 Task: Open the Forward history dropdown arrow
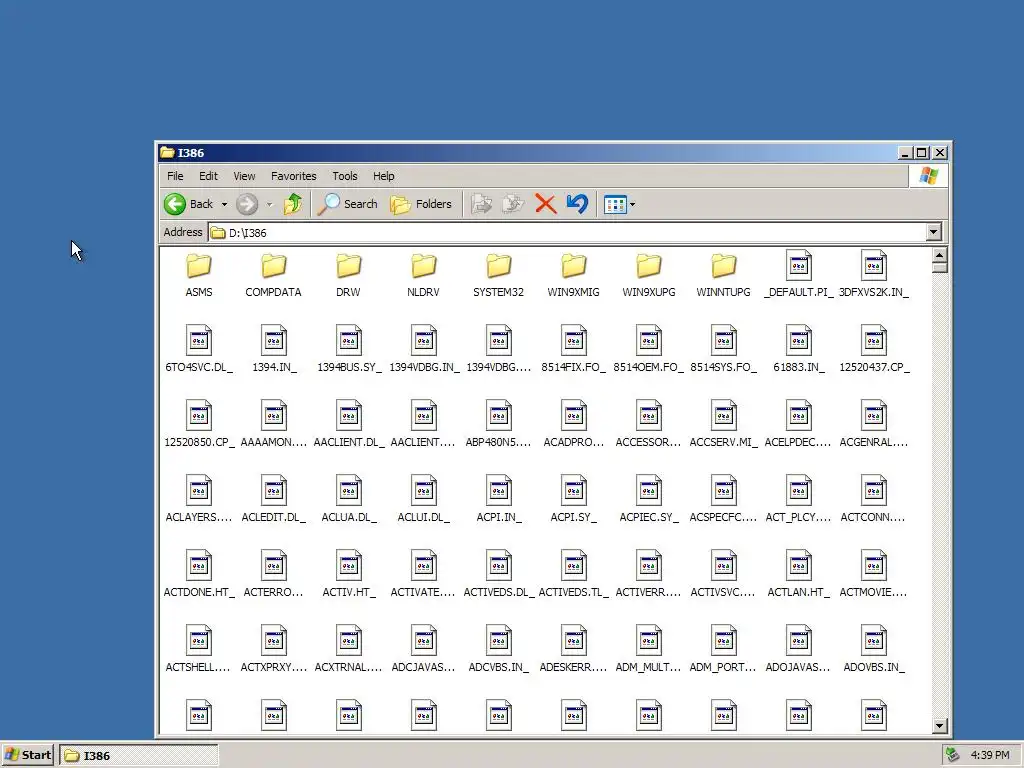269,204
